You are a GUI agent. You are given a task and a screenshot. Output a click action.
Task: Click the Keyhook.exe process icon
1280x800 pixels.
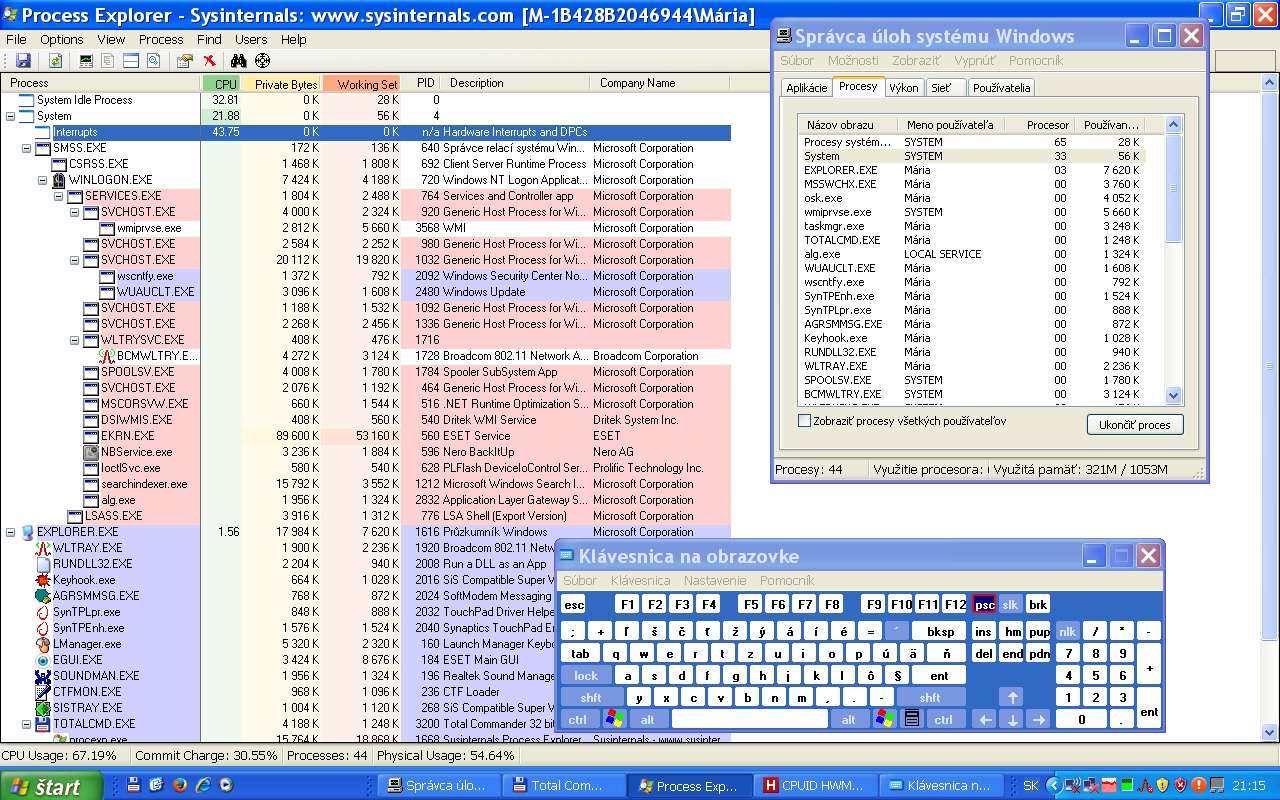coord(43,580)
